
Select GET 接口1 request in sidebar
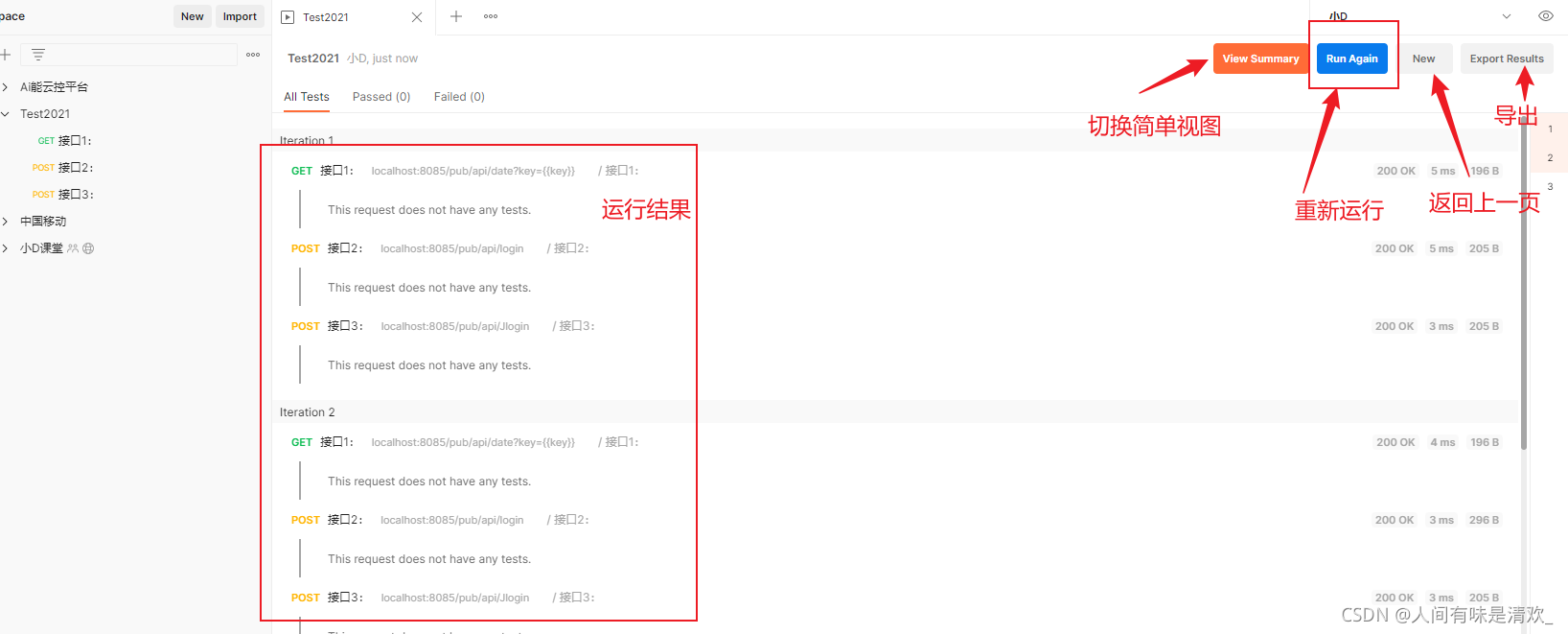[64, 141]
